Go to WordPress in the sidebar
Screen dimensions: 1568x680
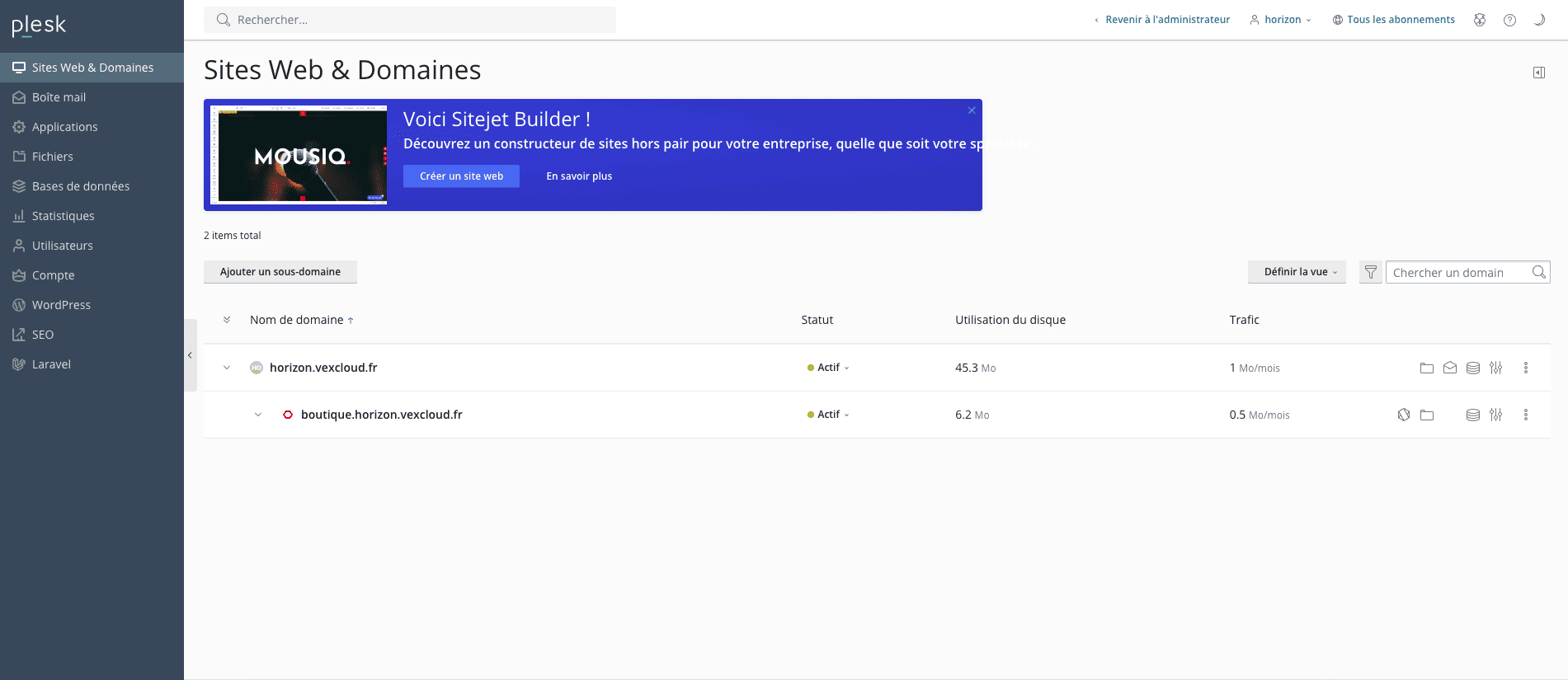point(61,305)
